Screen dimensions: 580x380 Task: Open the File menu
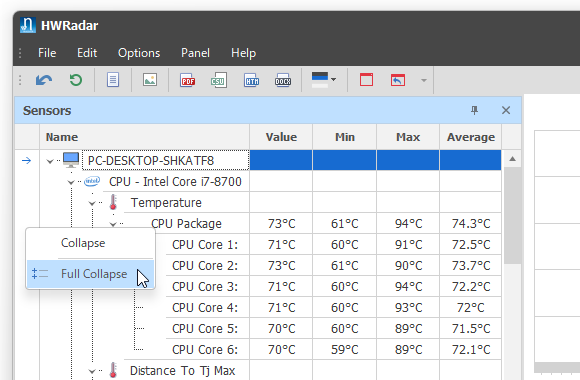pyautogui.click(x=47, y=53)
